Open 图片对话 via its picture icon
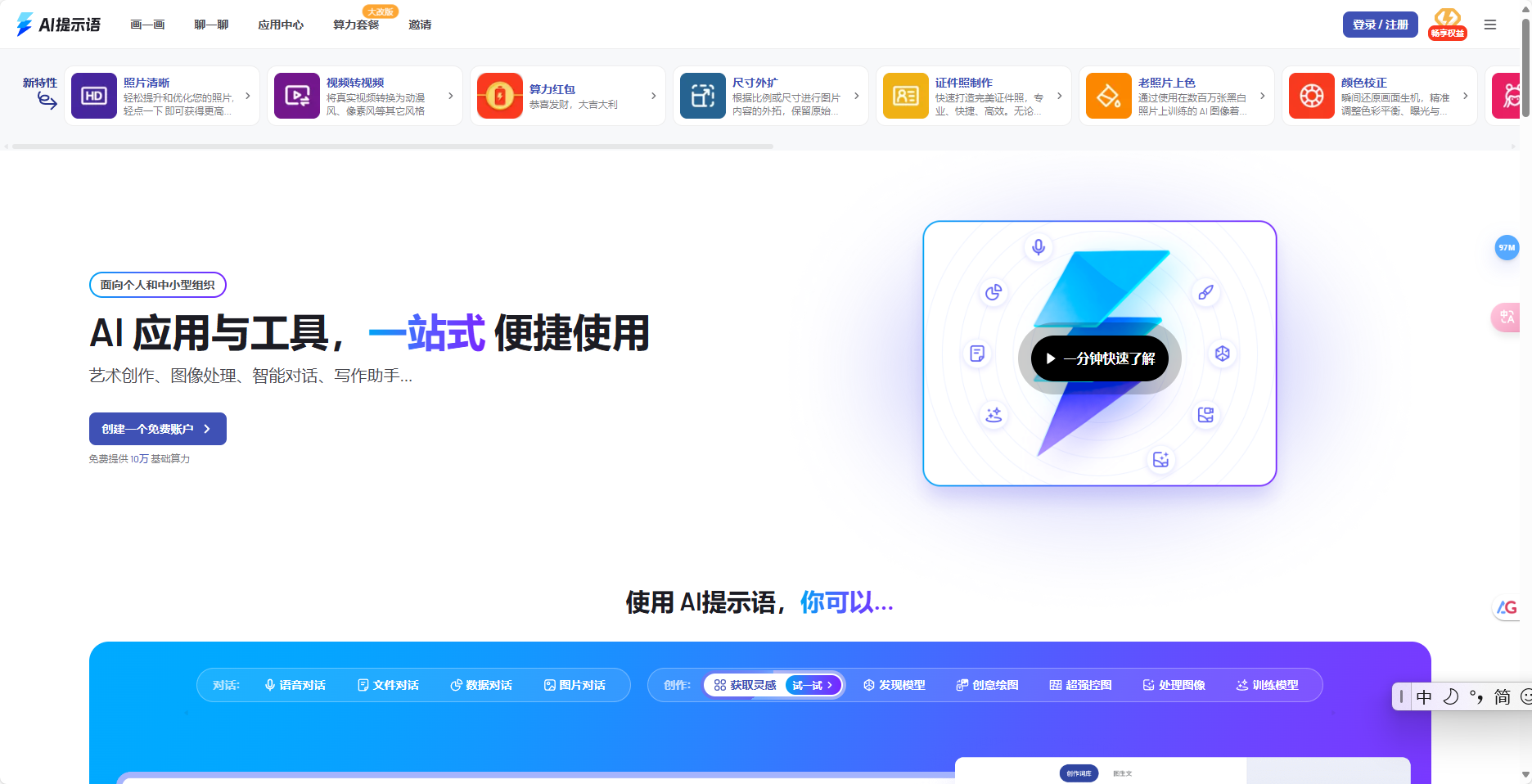 [549, 685]
